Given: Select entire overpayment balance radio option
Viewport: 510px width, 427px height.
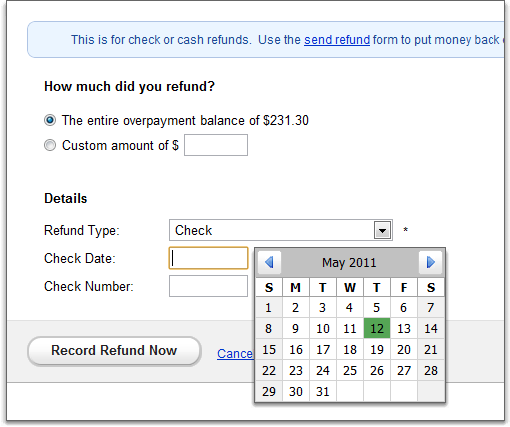Looking at the screenshot, I should pos(50,120).
